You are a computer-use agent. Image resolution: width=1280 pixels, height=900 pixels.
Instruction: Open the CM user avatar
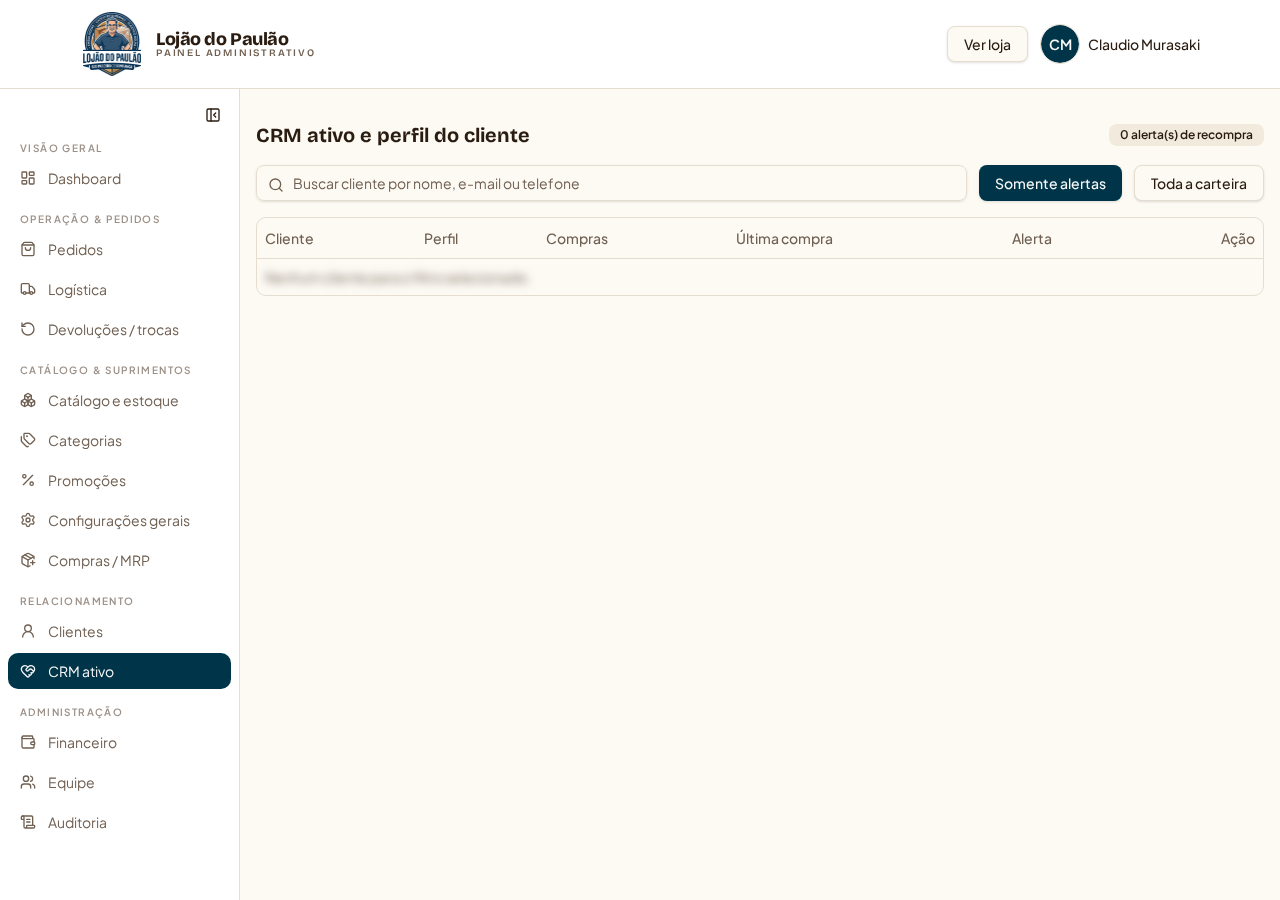tap(1060, 44)
